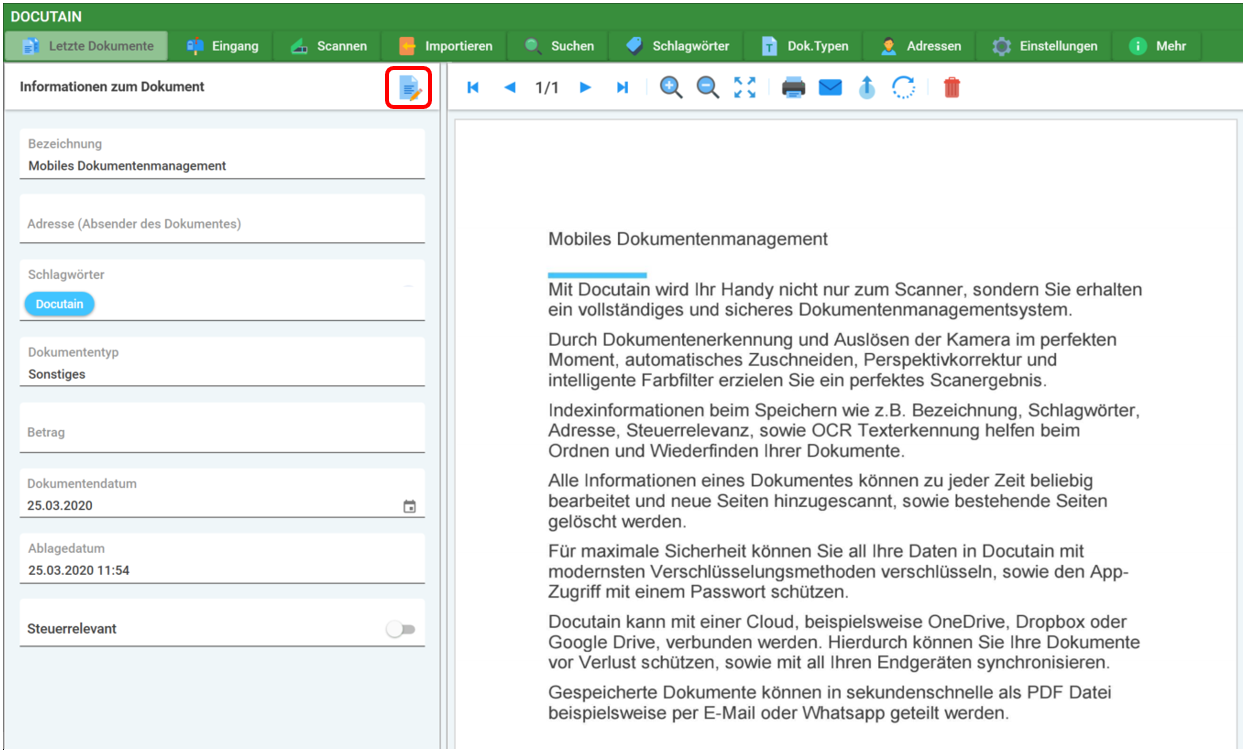Image resolution: width=1248 pixels, height=754 pixels.
Task: Open the Einstellungen tab
Action: point(1044,46)
